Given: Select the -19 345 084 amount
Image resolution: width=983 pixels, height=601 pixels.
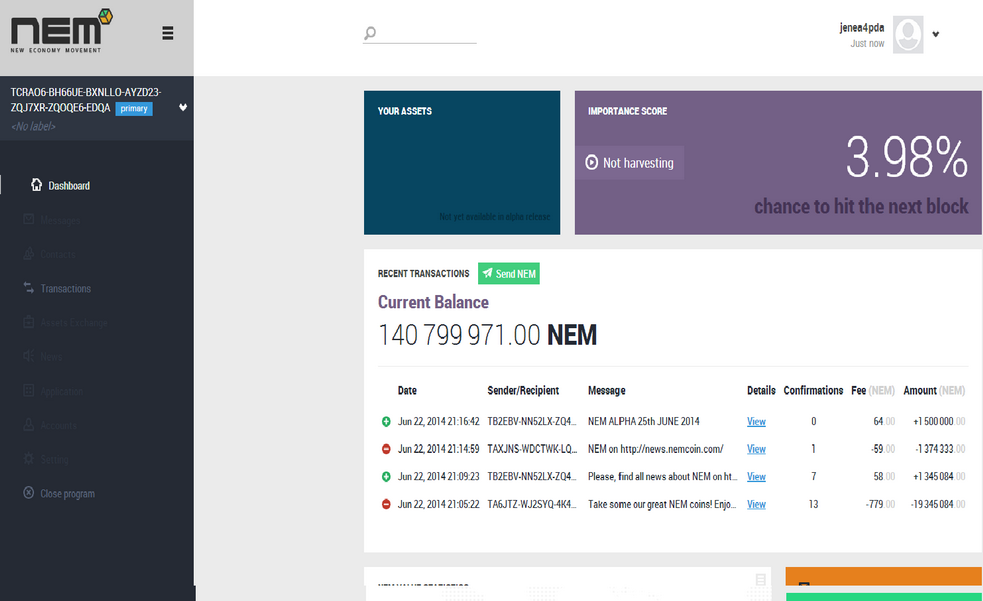Looking at the screenshot, I should [938, 504].
